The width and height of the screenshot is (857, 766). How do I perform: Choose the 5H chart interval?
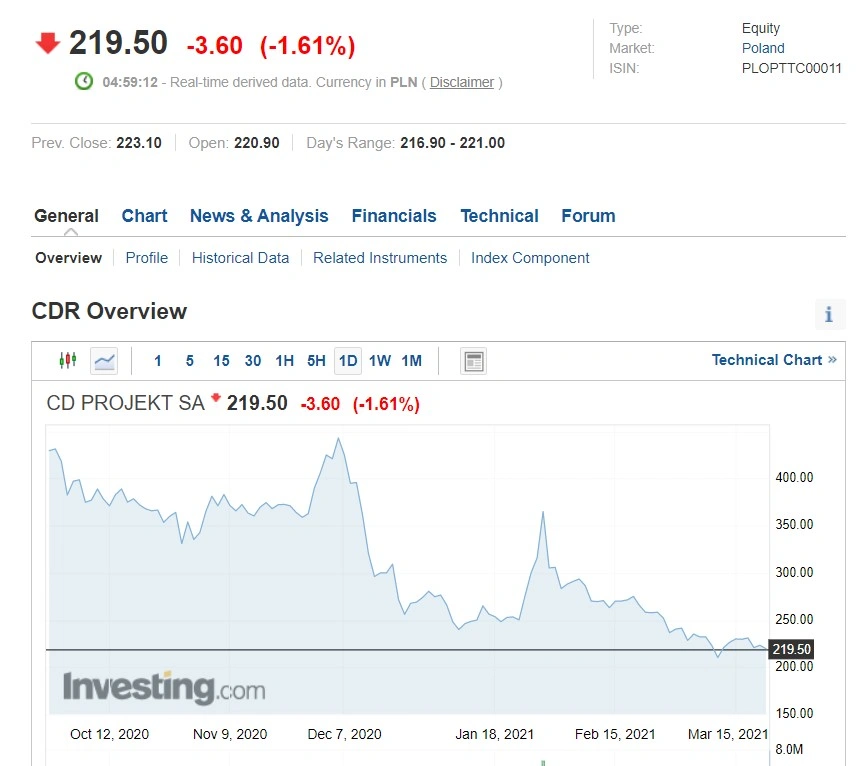[316, 361]
